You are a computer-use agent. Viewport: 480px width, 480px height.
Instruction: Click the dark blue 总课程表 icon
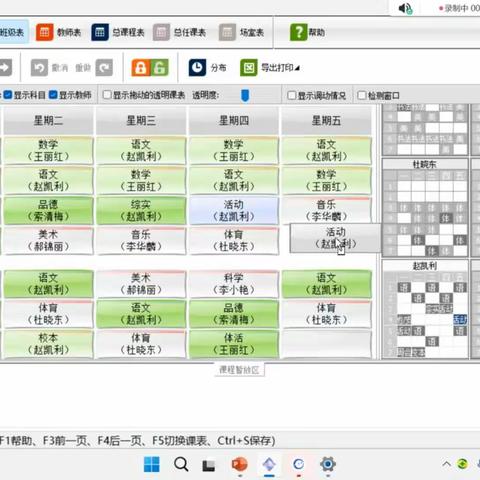pyautogui.click(x=100, y=32)
